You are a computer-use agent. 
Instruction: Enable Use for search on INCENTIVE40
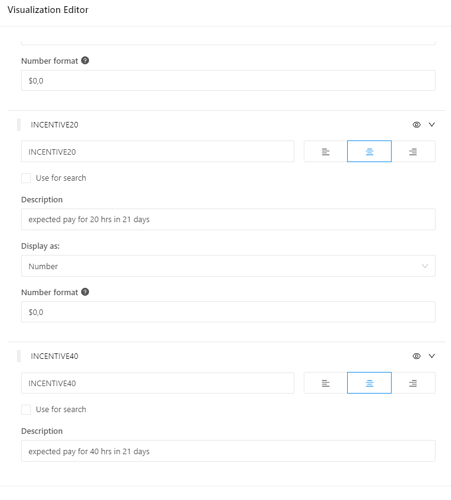(x=26, y=409)
